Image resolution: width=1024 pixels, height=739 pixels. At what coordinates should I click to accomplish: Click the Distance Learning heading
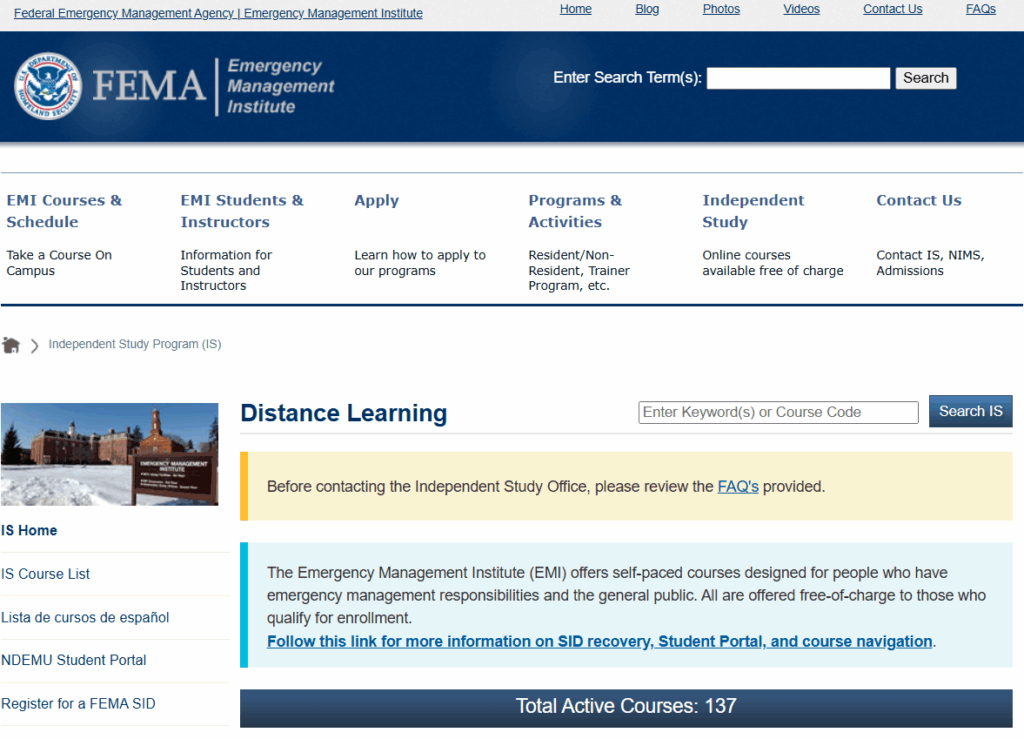pos(344,413)
